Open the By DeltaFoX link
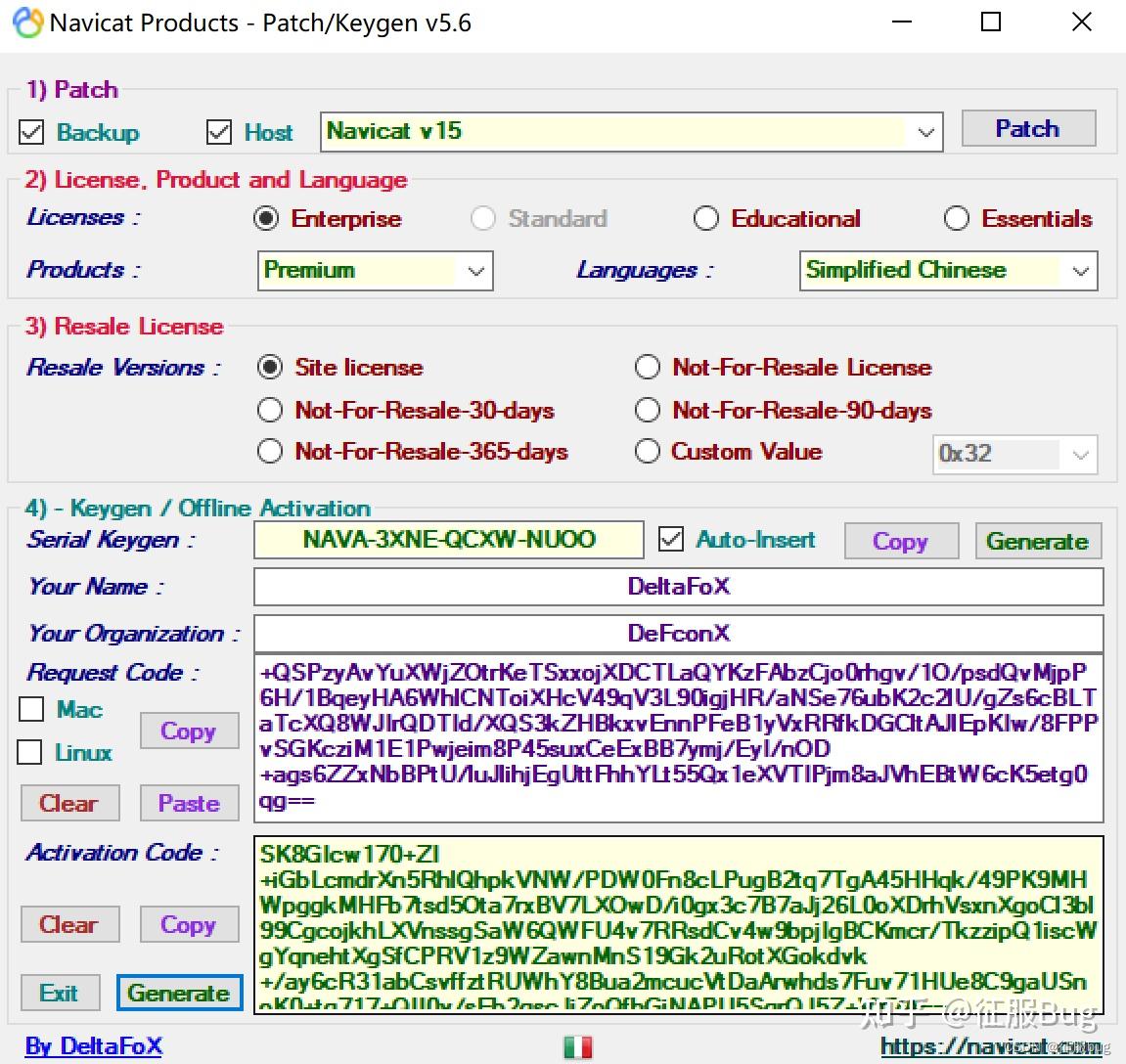This screenshot has width=1126, height=1064. coord(94,1046)
